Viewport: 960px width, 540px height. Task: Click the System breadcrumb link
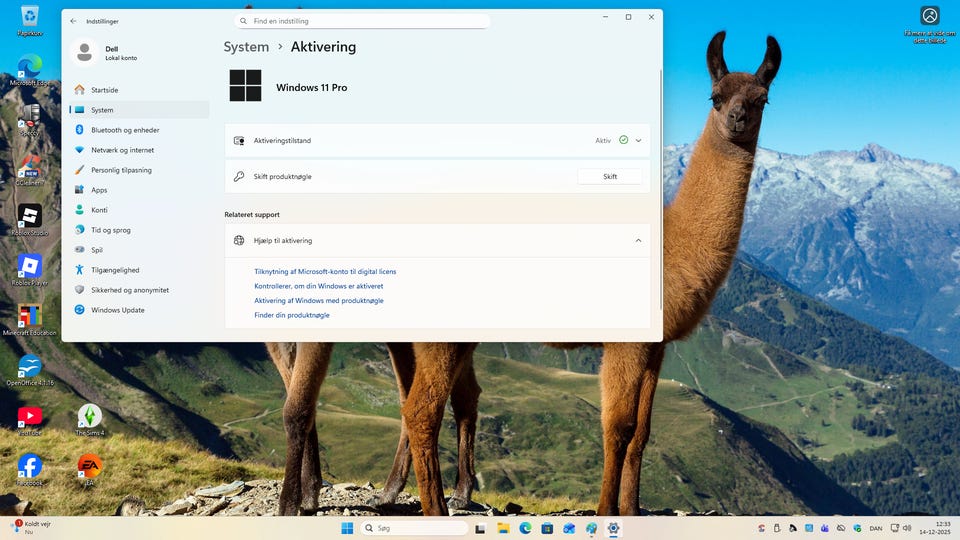[246, 47]
